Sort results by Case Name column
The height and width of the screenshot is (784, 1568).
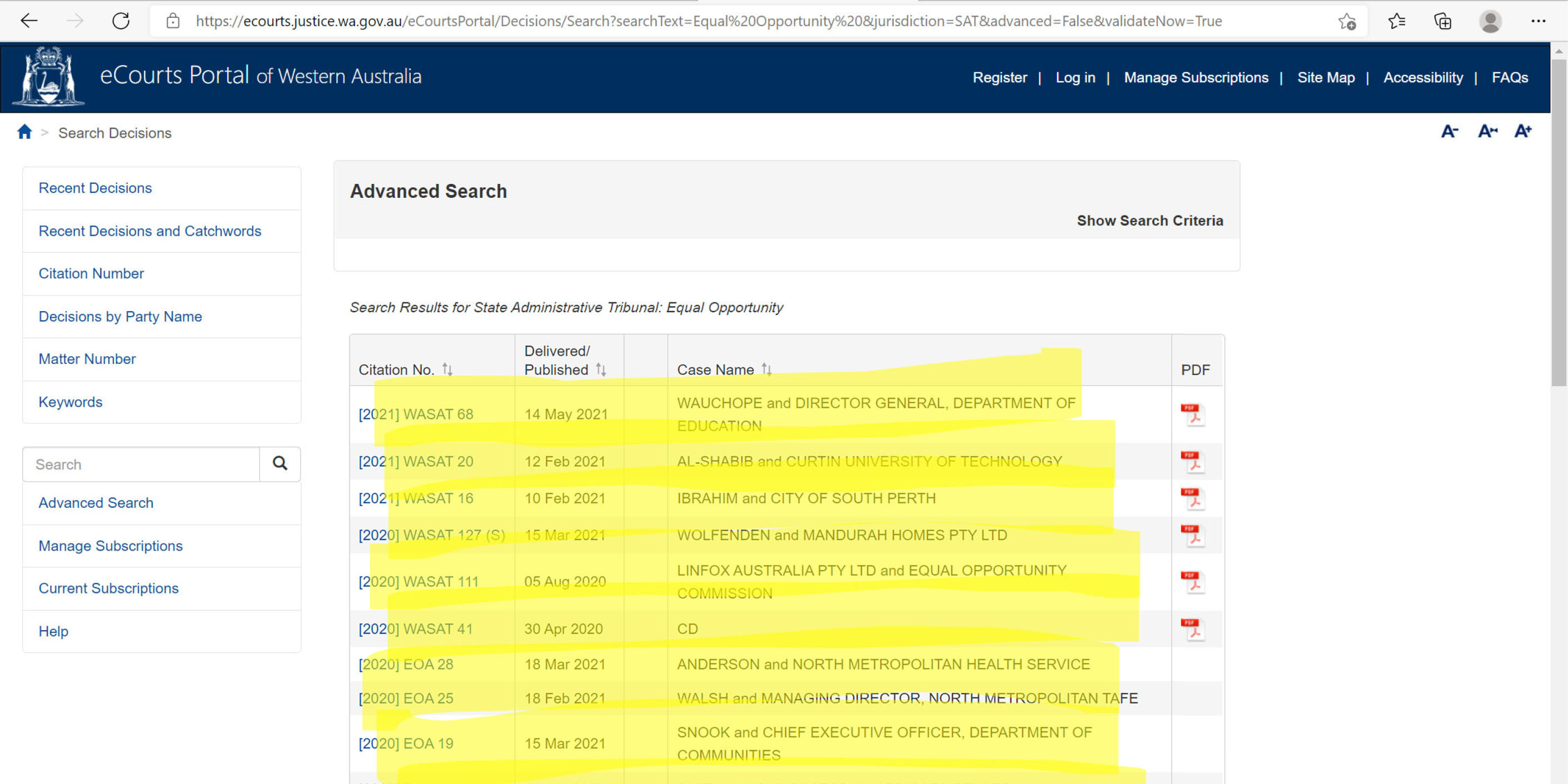click(766, 369)
